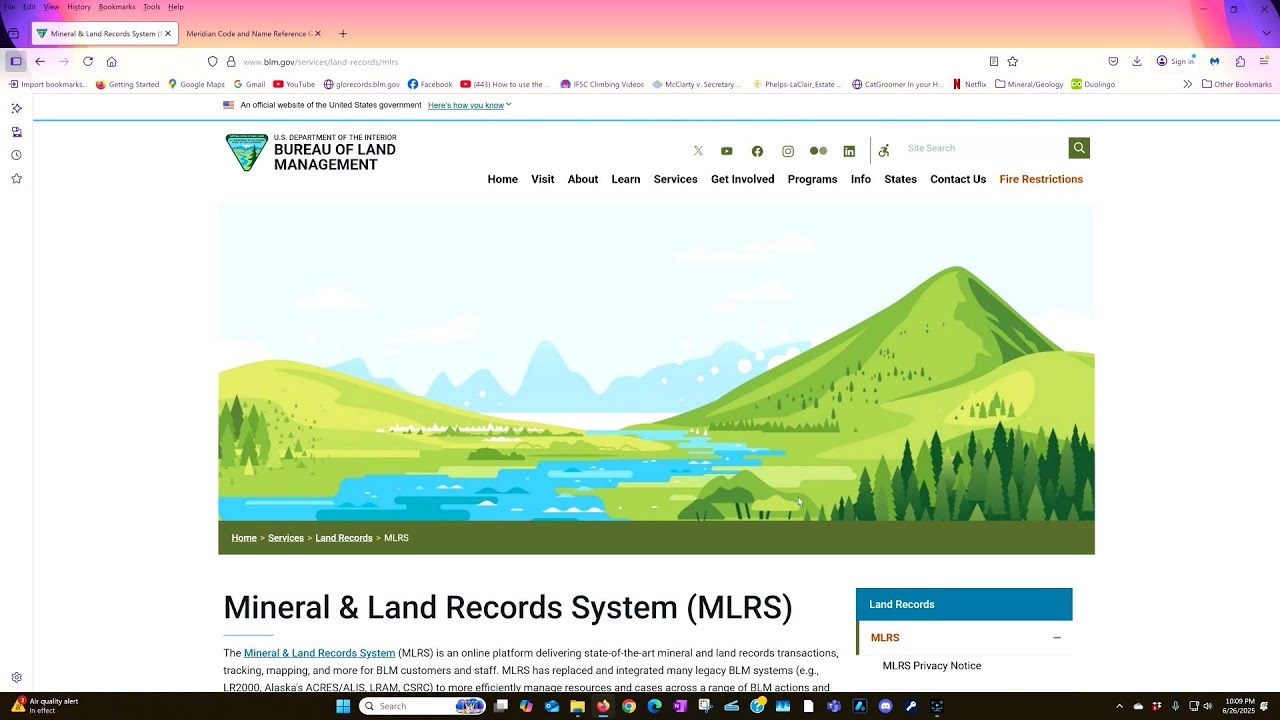
Task: Open BLM's X (Twitter) social link
Action: click(698, 151)
